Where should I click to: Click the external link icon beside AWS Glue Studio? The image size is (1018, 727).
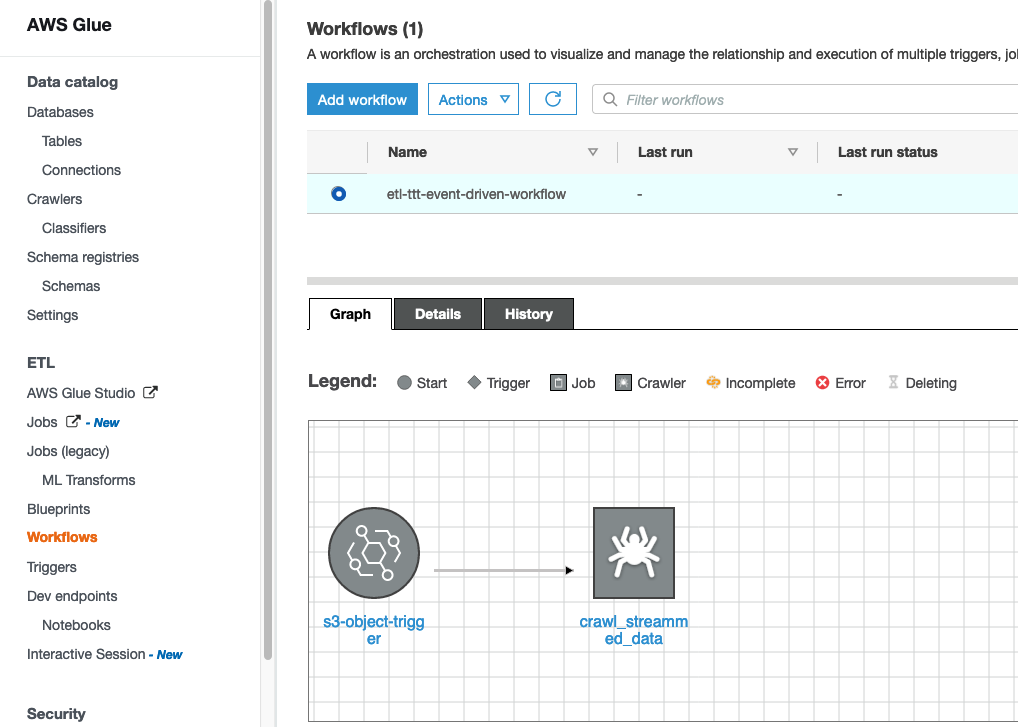[150, 393]
